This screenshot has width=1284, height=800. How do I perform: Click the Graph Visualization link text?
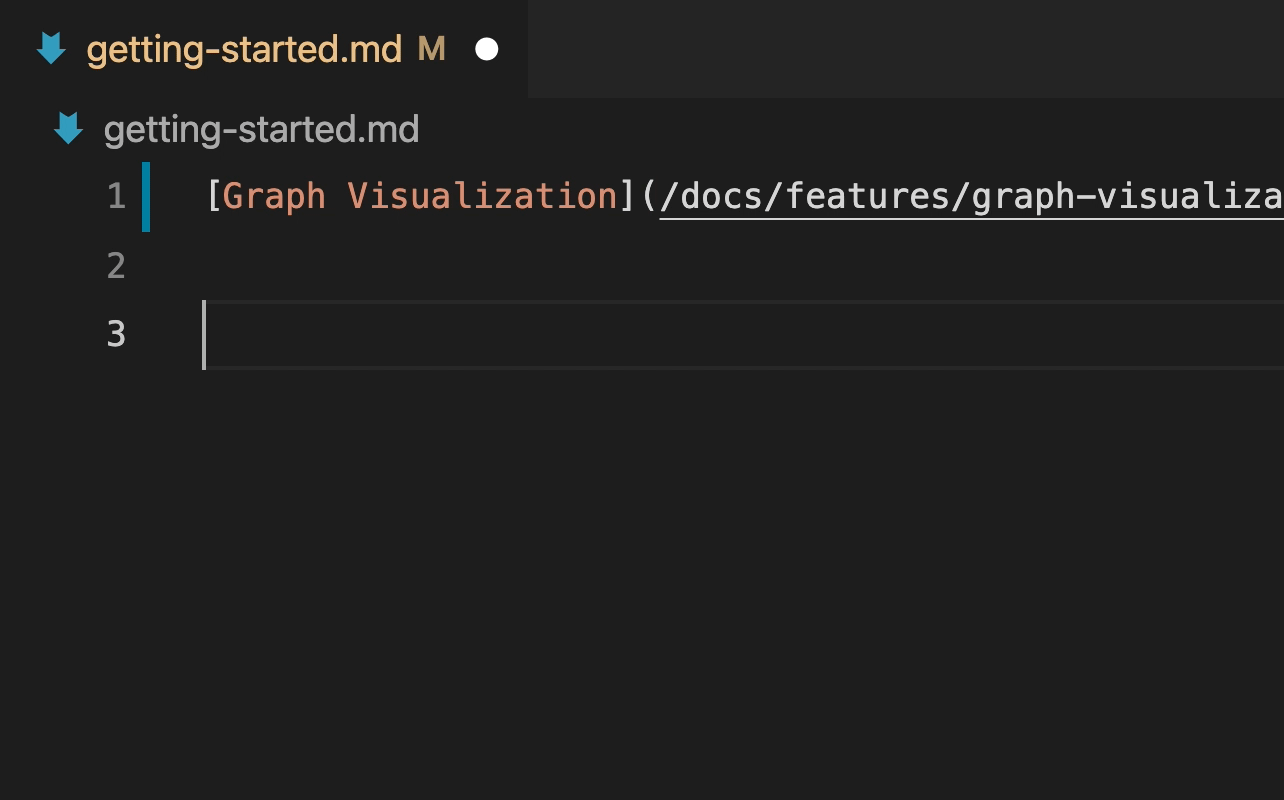point(418,196)
